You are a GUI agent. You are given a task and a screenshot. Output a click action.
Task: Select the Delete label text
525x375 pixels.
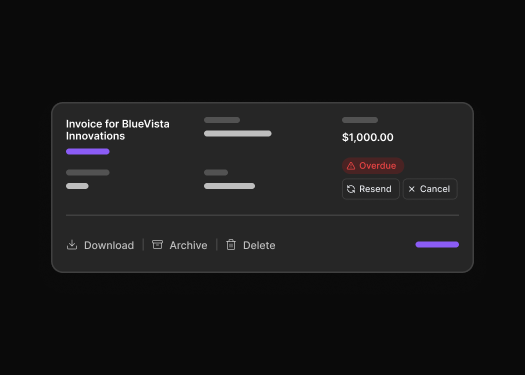coord(259,245)
